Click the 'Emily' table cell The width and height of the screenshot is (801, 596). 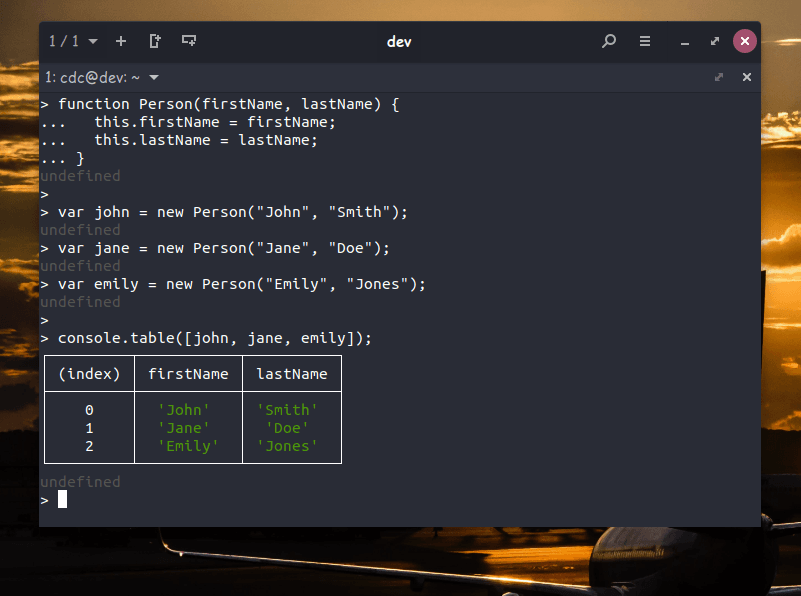coord(189,446)
